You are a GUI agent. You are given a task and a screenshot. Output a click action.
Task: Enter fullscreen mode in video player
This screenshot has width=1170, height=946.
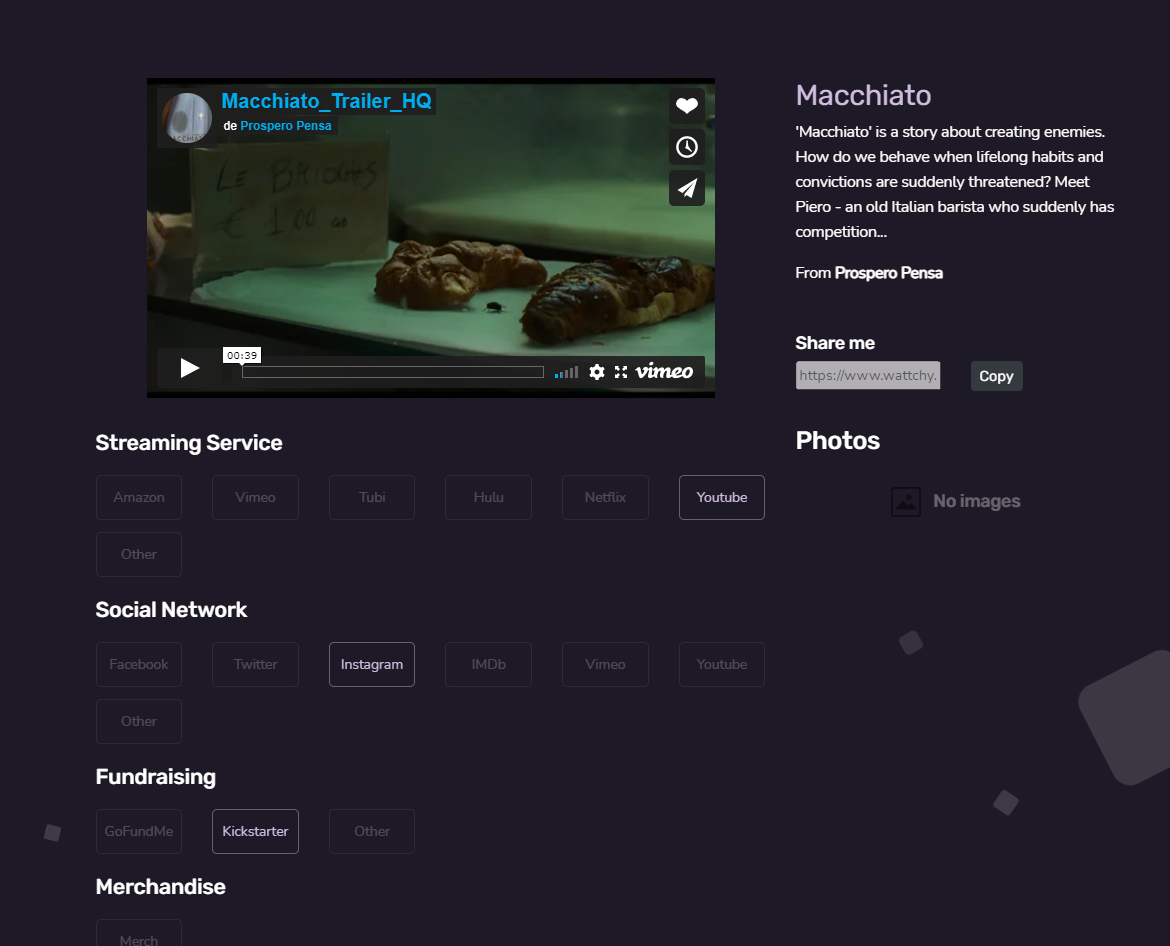click(x=621, y=372)
